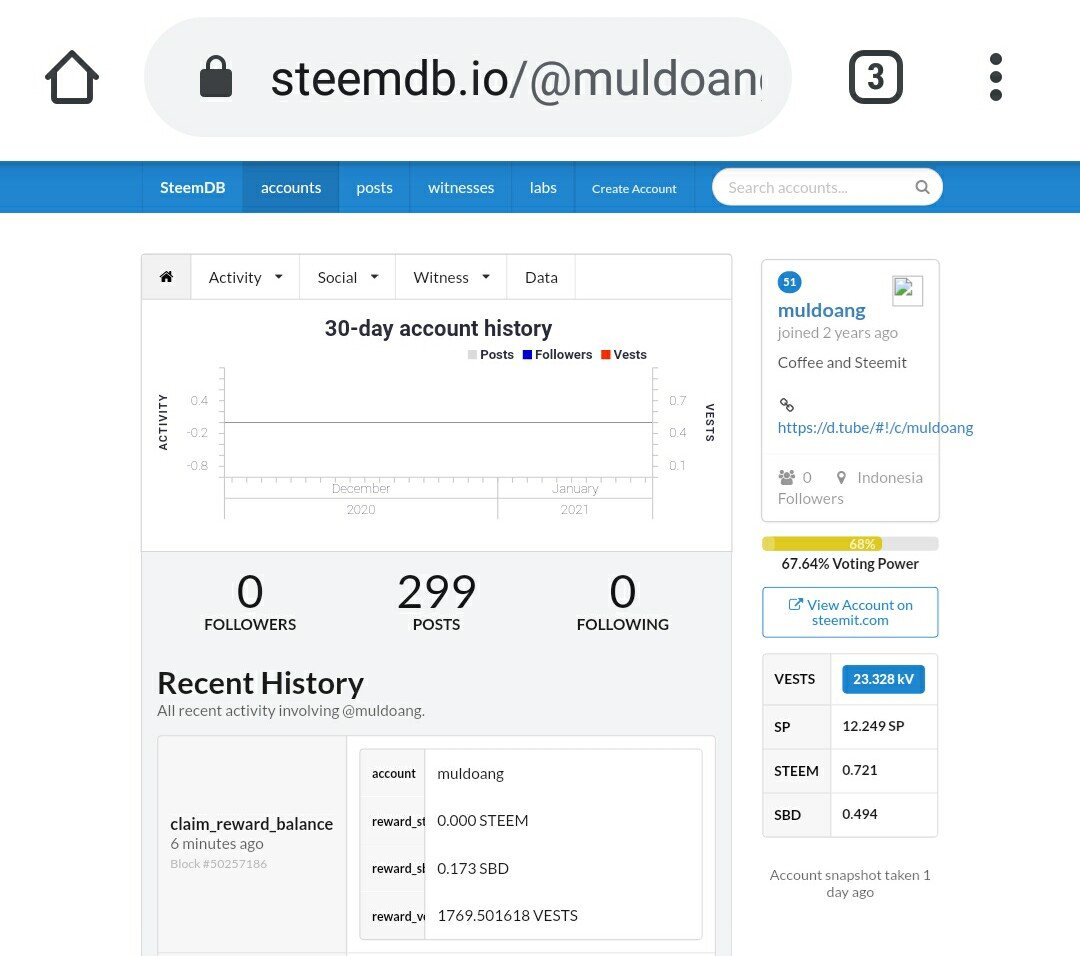Open the accounts navigation tab
This screenshot has width=1080, height=956.
291,187
